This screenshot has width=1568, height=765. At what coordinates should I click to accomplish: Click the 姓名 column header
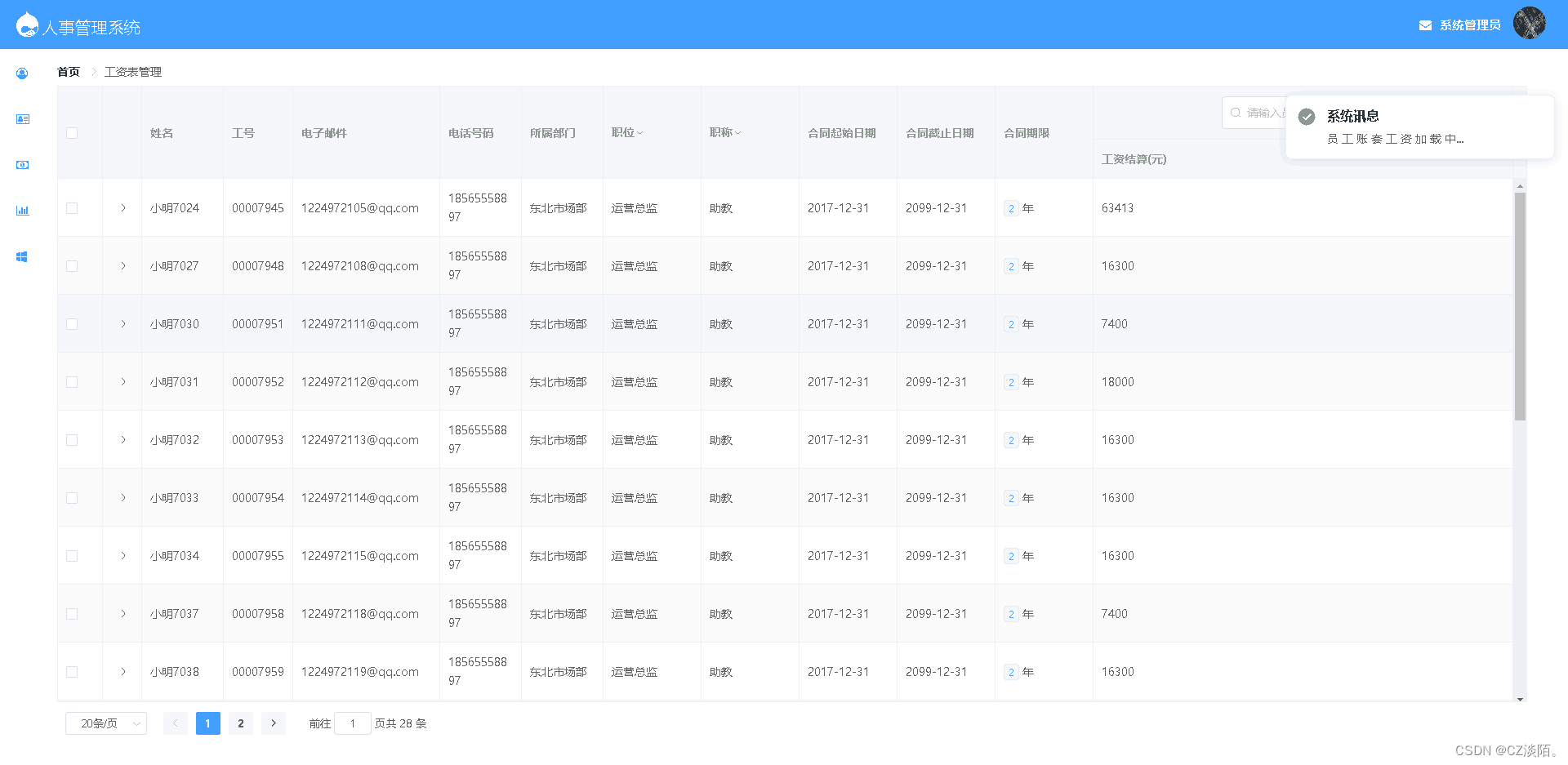[162, 133]
